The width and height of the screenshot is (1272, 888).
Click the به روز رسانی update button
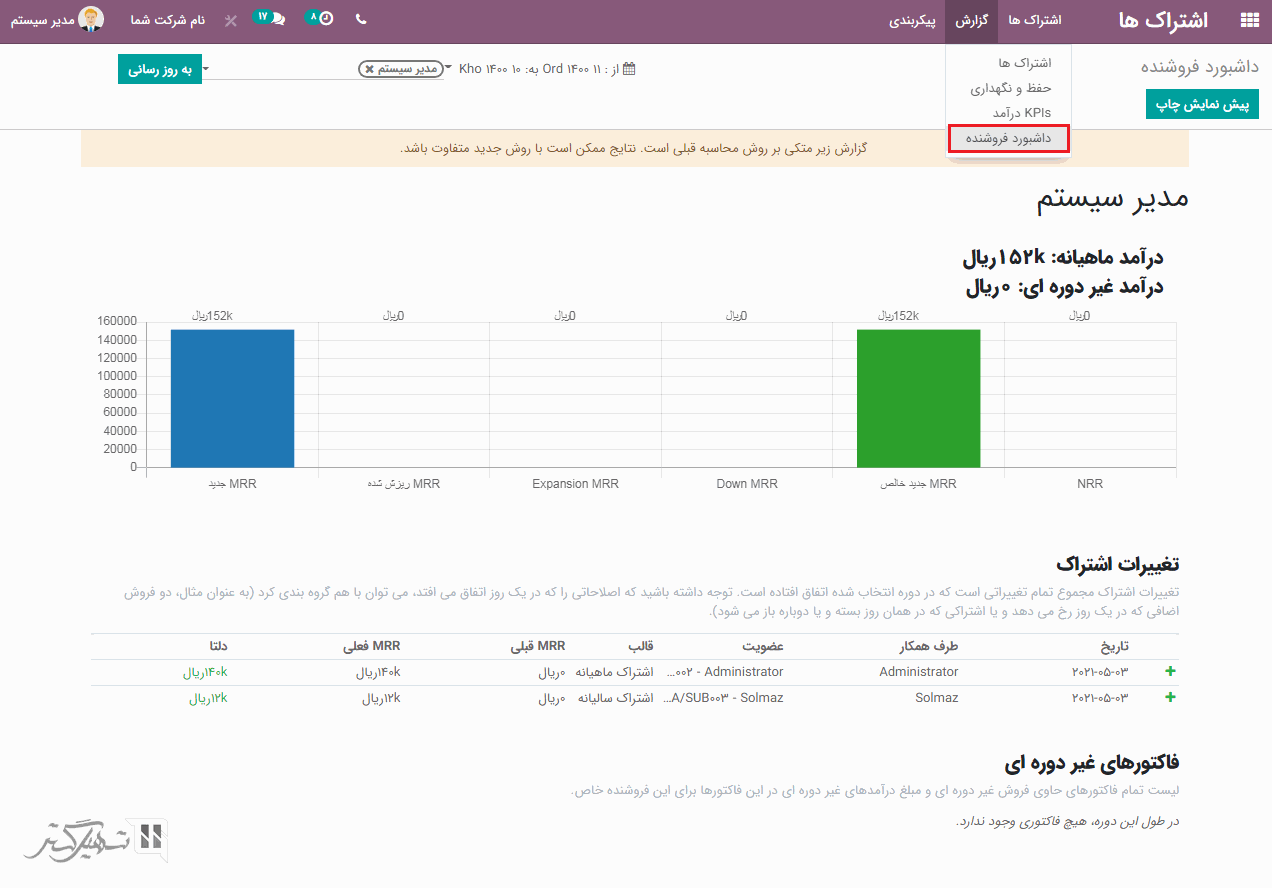159,70
